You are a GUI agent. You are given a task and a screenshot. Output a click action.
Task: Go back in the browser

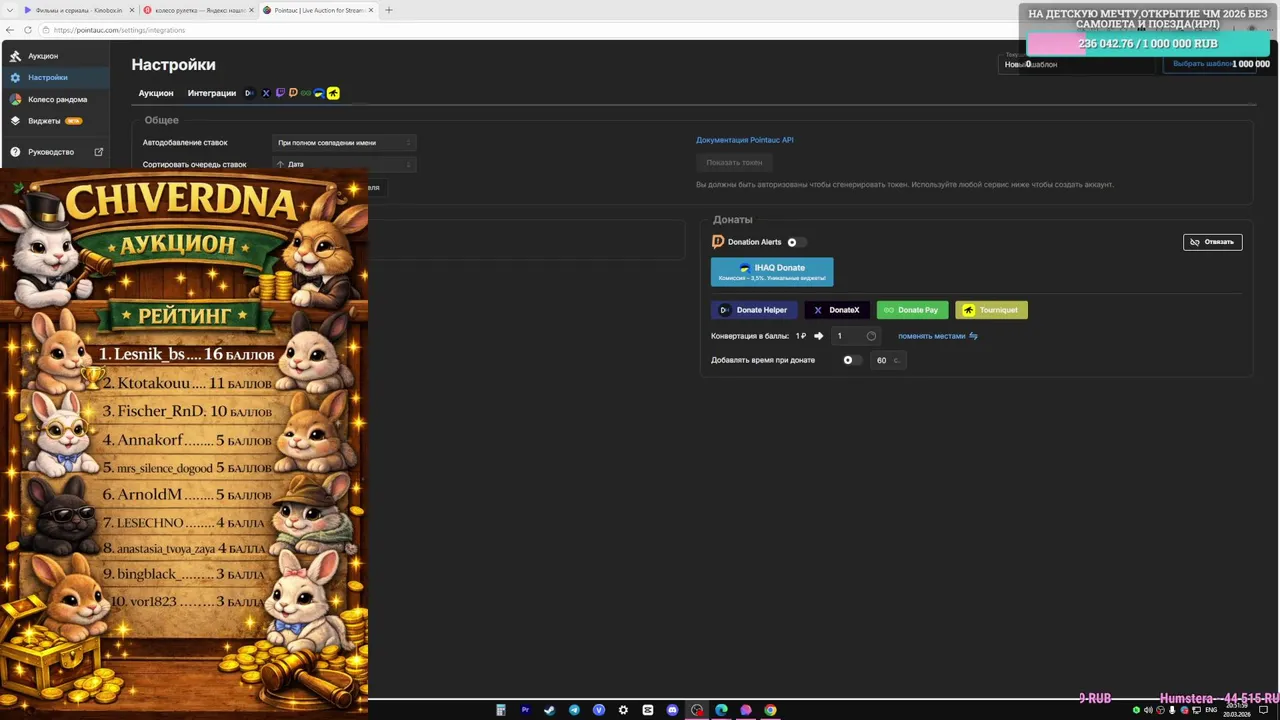click(10, 30)
